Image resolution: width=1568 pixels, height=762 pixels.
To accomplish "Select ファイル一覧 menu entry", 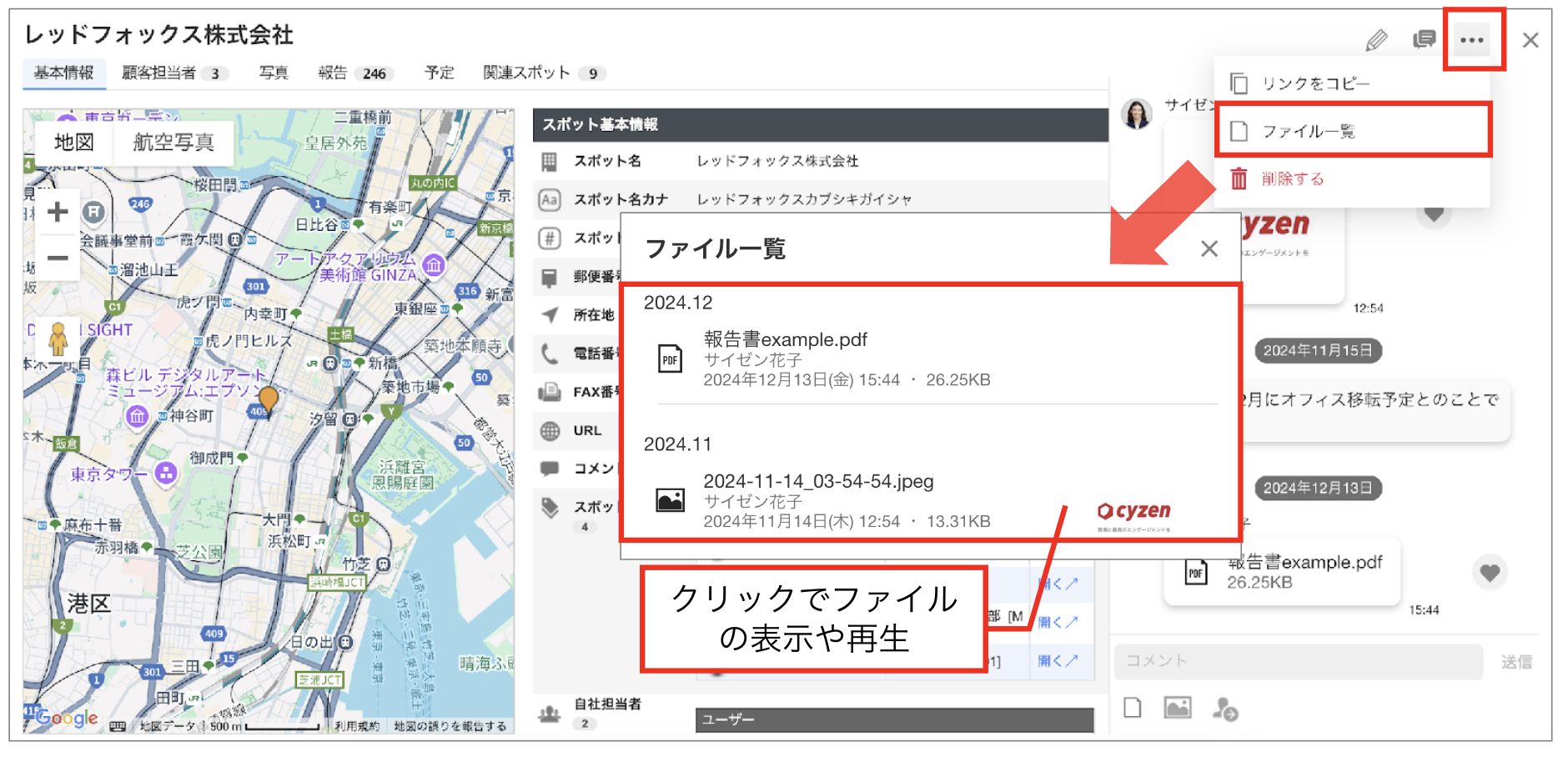I will click(1352, 131).
